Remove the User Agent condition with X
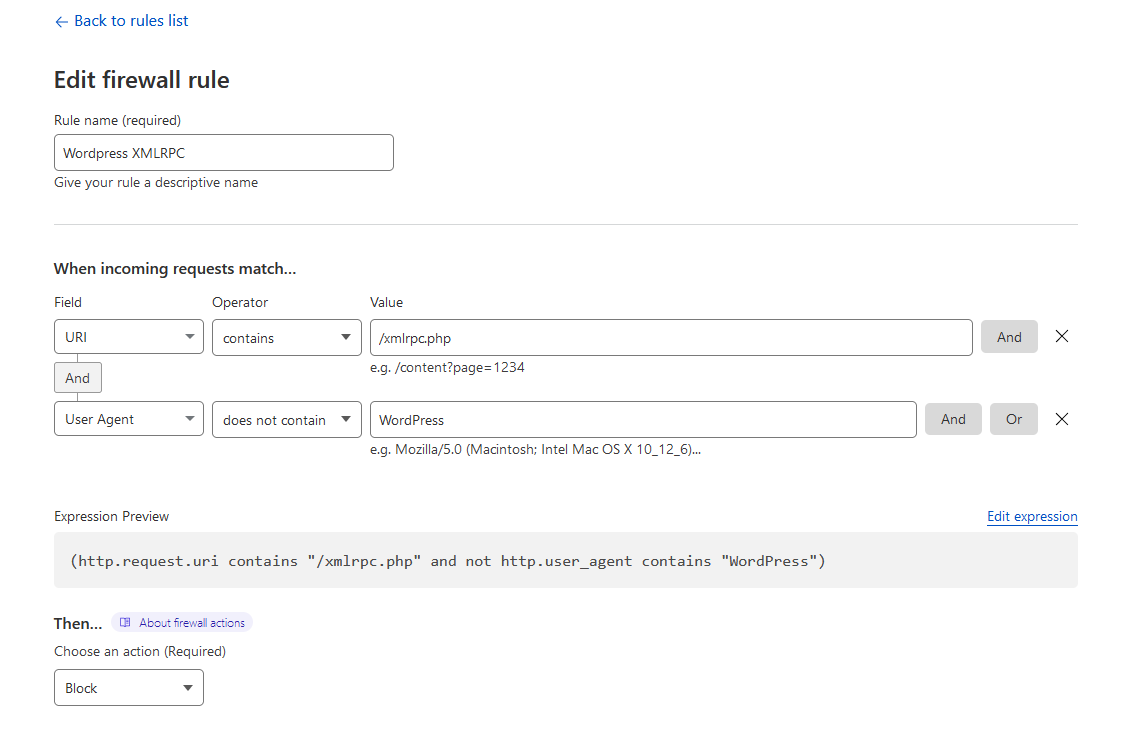Screen dimensions: 1144x734 [x=1062, y=419]
